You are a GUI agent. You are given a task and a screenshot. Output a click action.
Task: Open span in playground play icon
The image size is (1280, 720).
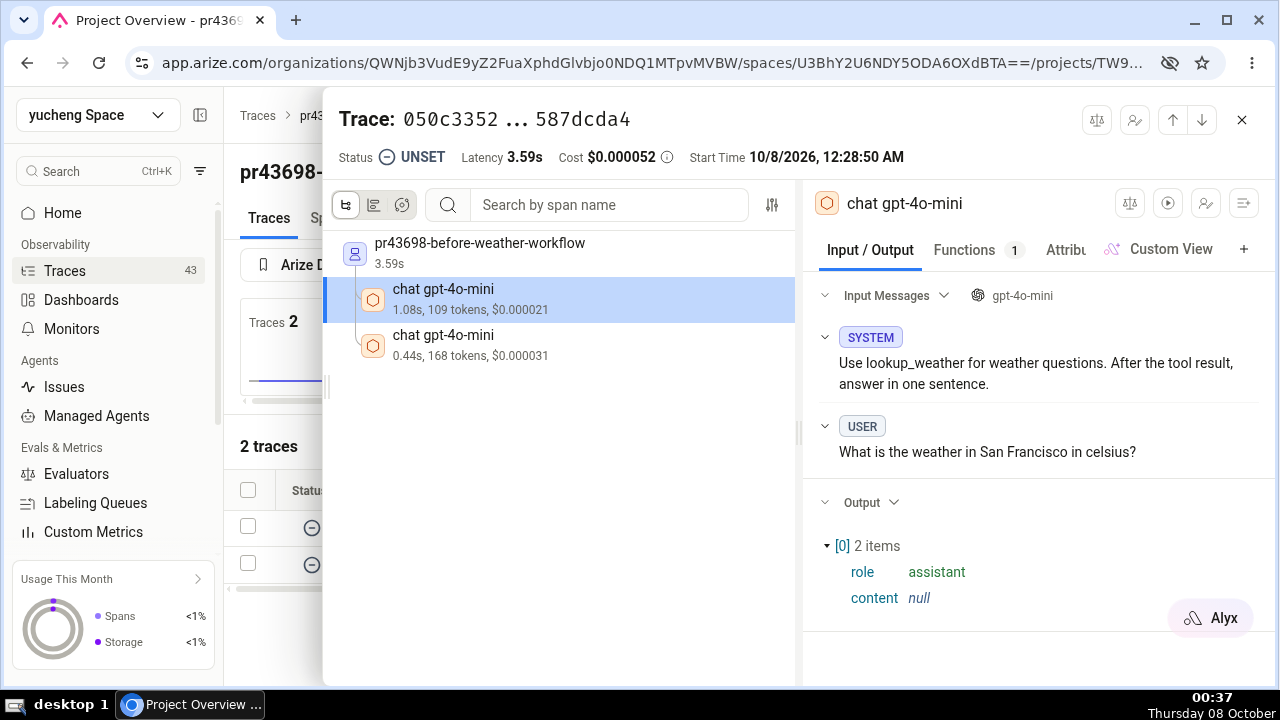coord(1168,203)
